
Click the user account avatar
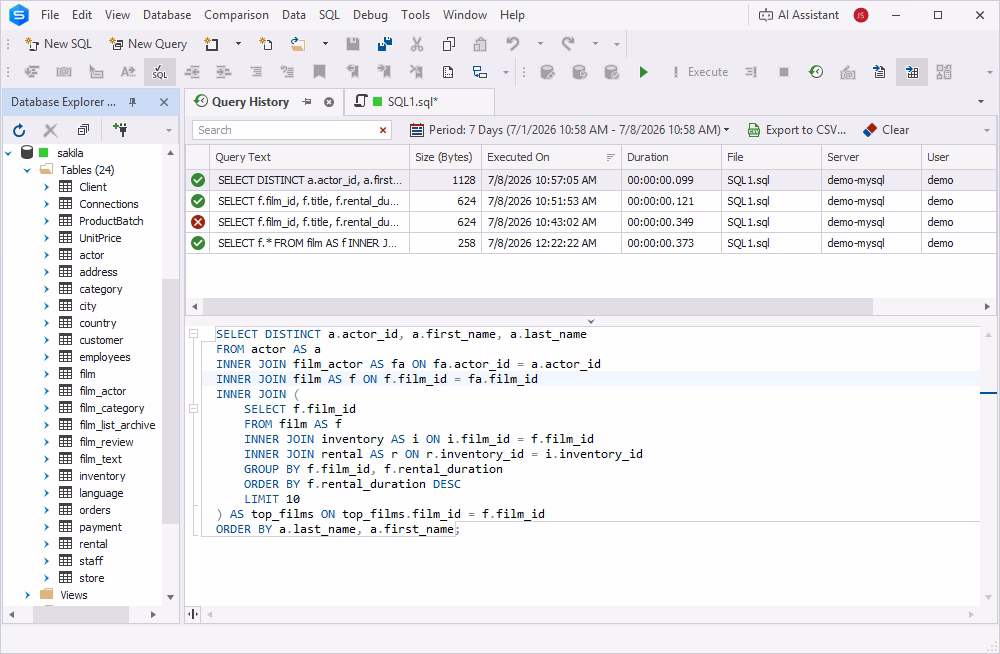click(861, 15)
